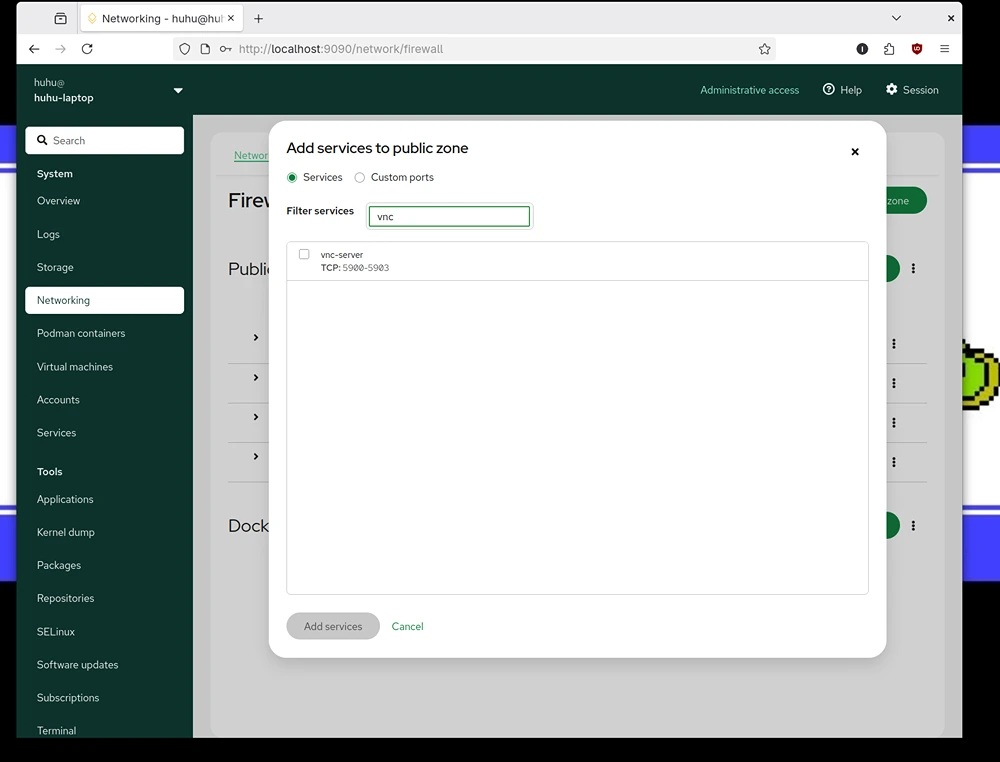Check the vnc-server service checkbox
The width and height of the screenshot is (1000, 762).
pos(304,254)
